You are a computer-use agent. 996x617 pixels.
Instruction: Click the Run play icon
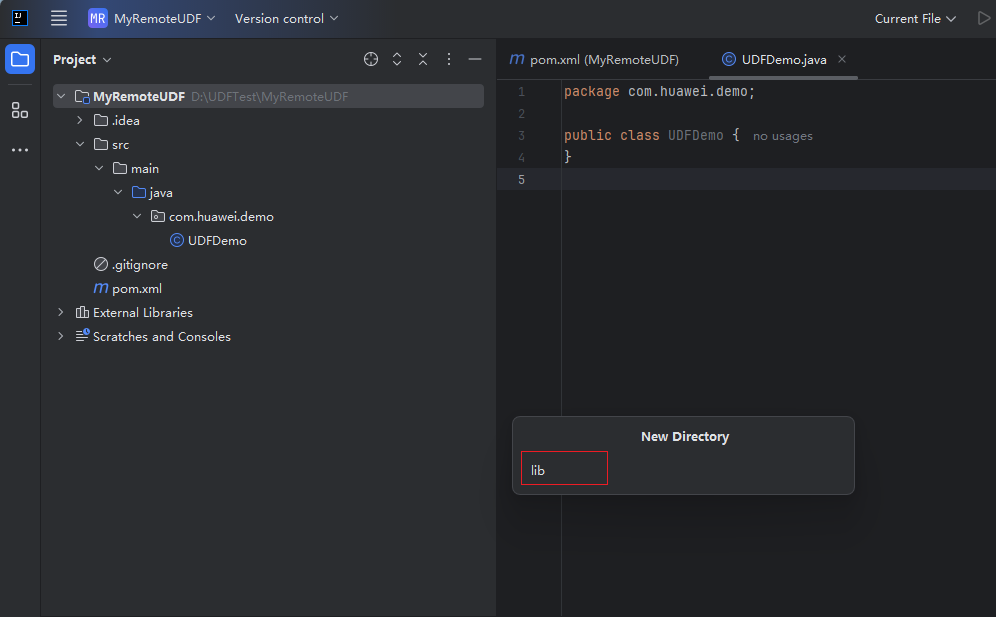coord(984,18)
